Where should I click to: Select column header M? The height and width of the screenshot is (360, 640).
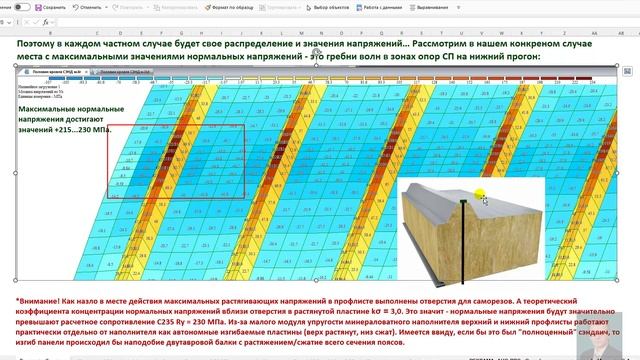click(x=301, y=33)
